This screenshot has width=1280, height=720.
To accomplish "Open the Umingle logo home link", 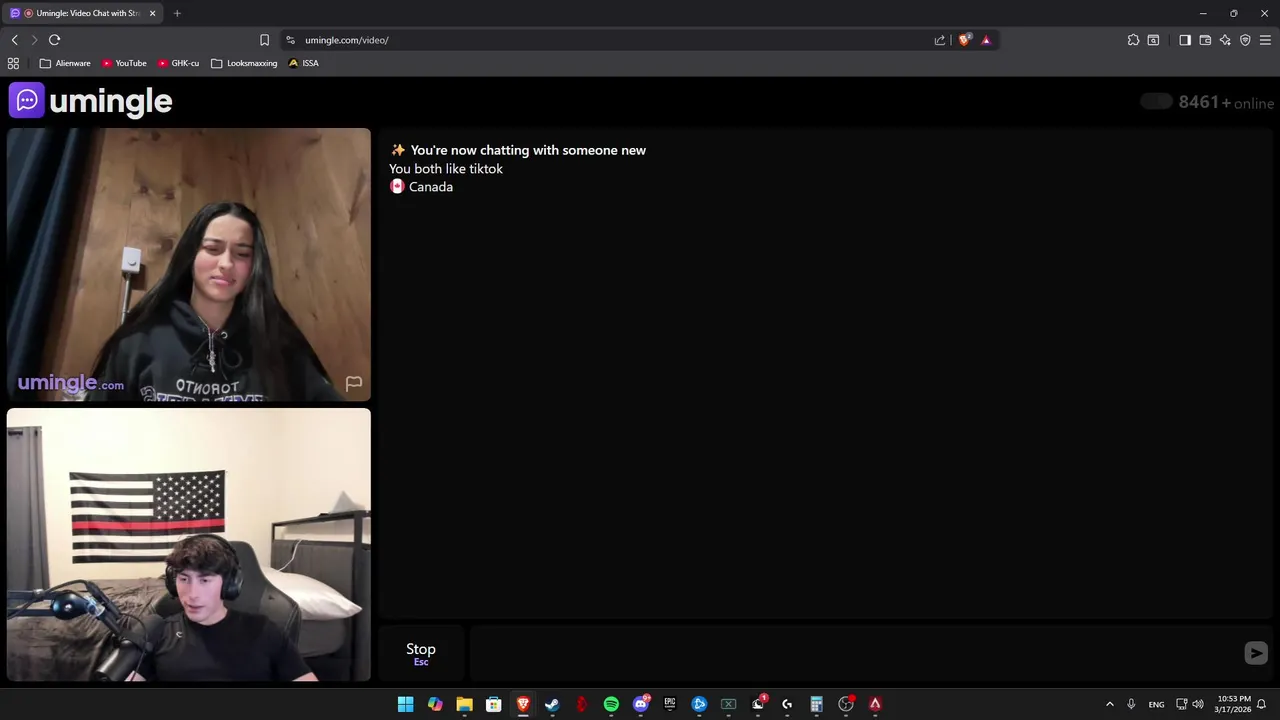I will pos(91,101).
